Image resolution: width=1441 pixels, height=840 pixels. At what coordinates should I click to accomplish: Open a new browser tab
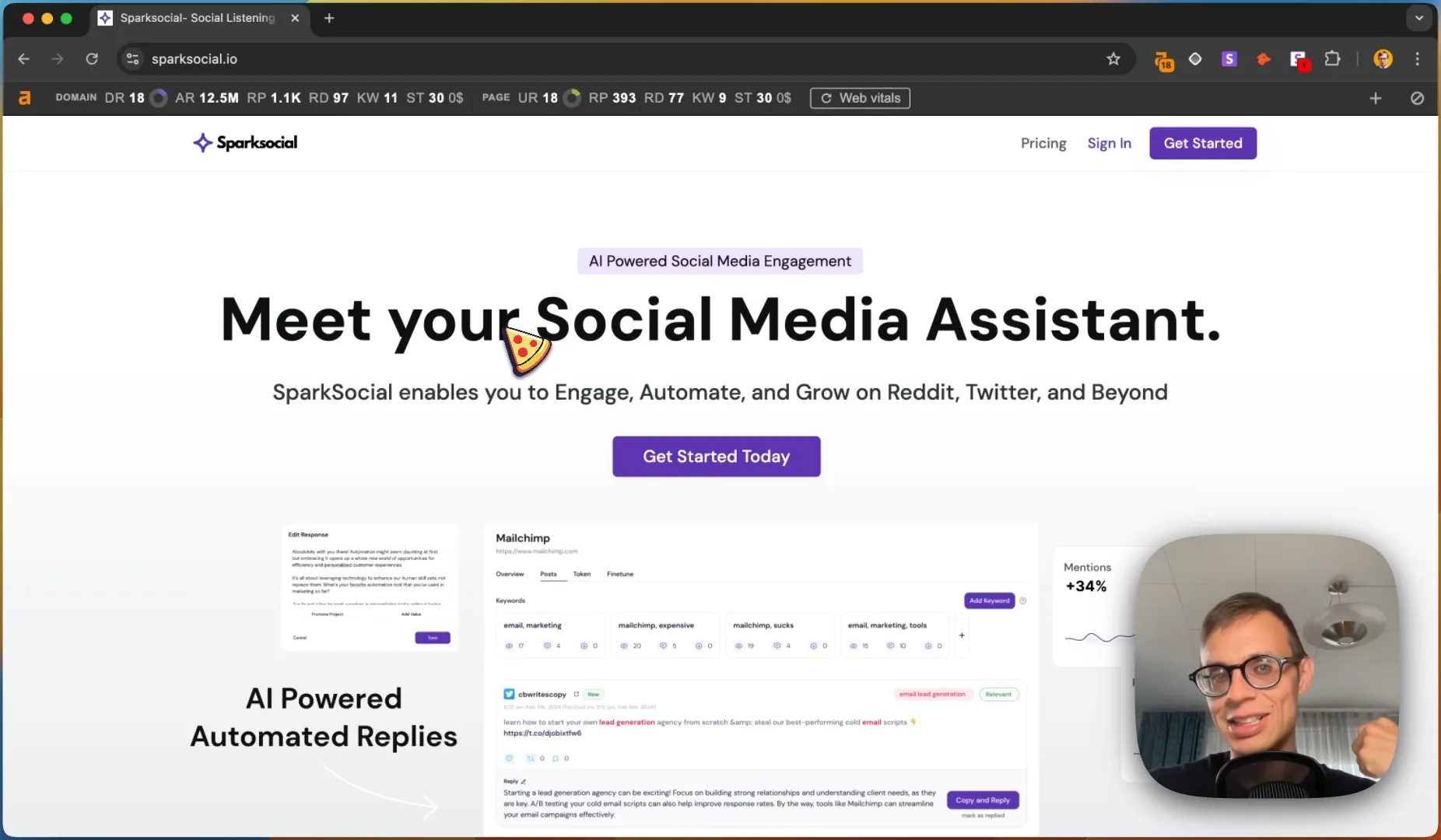tap(329, 18)
